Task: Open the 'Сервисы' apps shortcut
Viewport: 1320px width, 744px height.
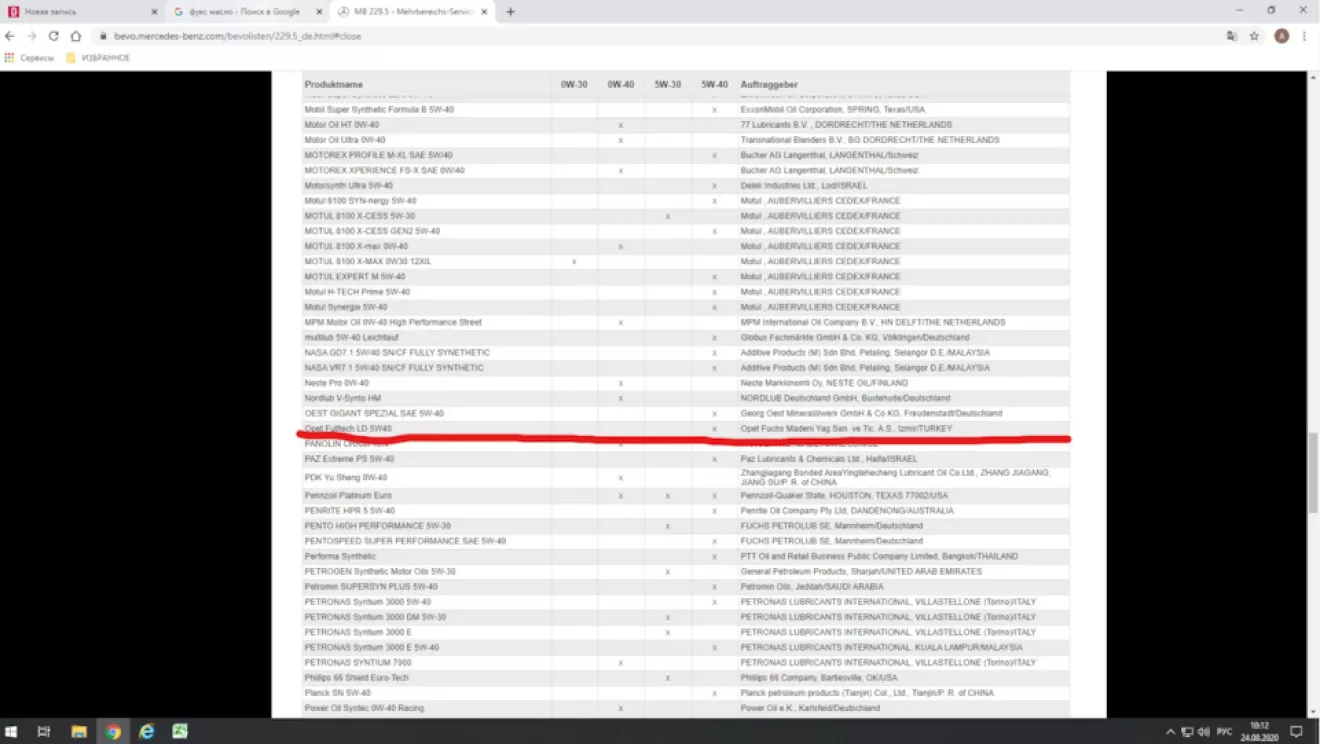Action: (x=30, y=58)
